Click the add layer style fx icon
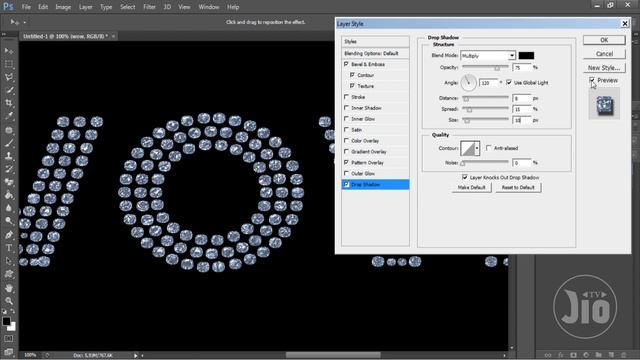 click(561, 355)
